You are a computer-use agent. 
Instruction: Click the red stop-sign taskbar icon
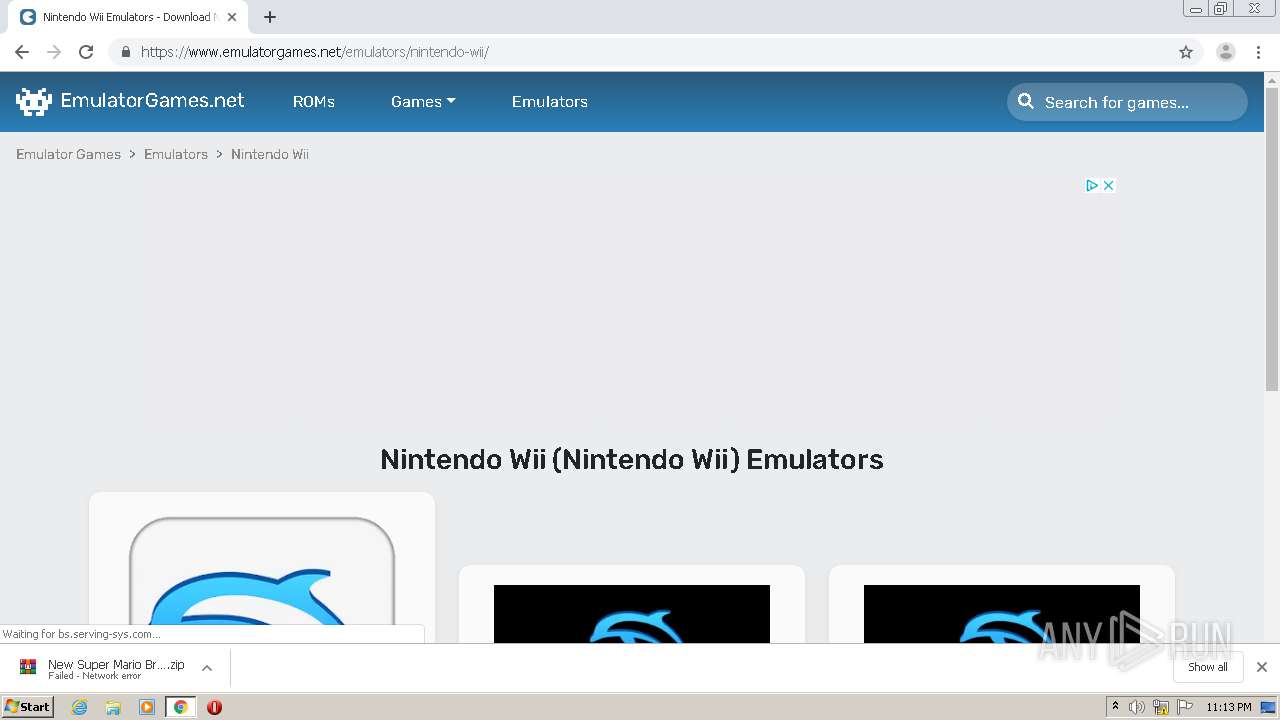click(x=214, y=707)
